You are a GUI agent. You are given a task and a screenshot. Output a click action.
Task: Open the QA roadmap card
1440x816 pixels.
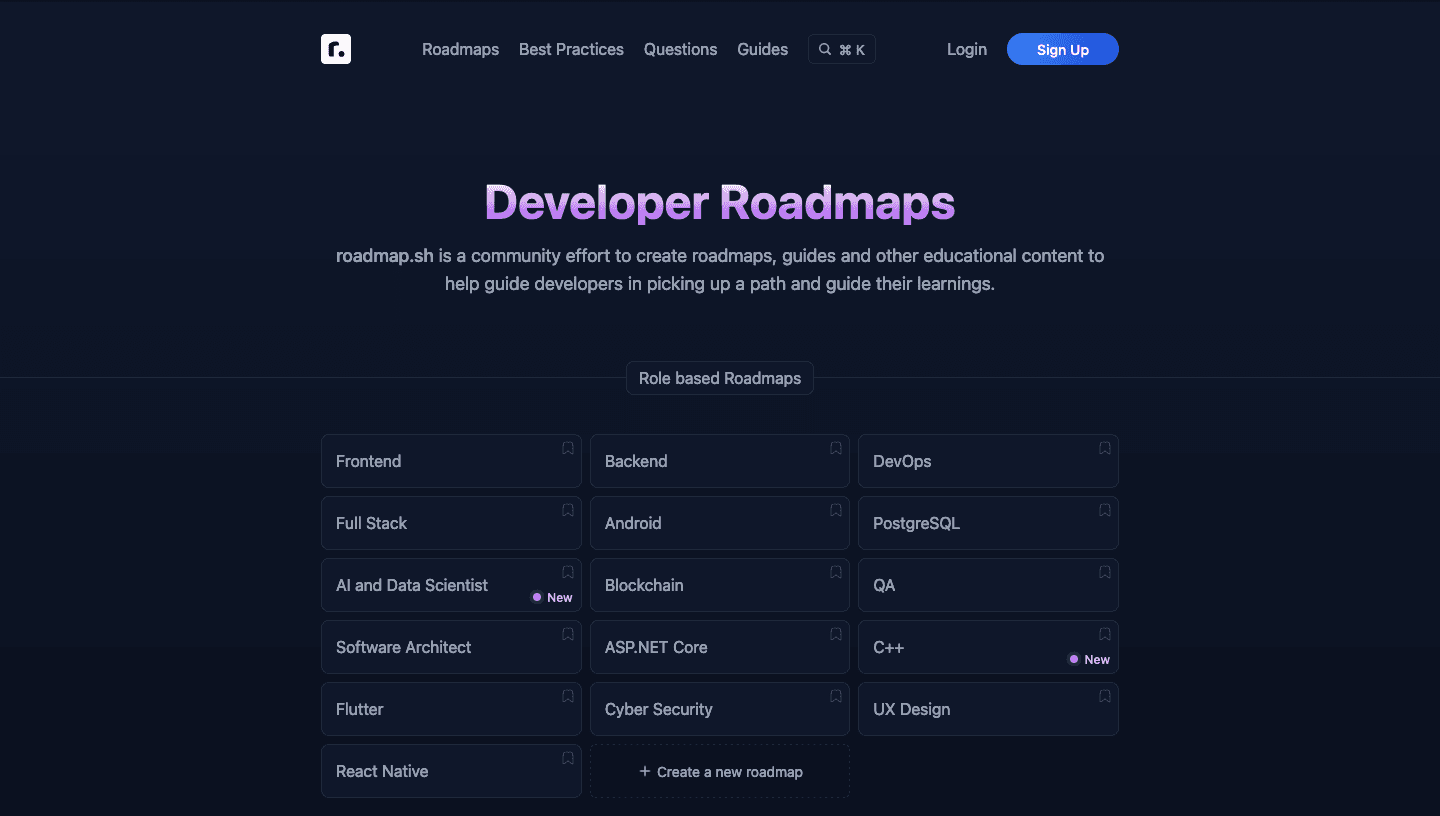click(988, 585)
